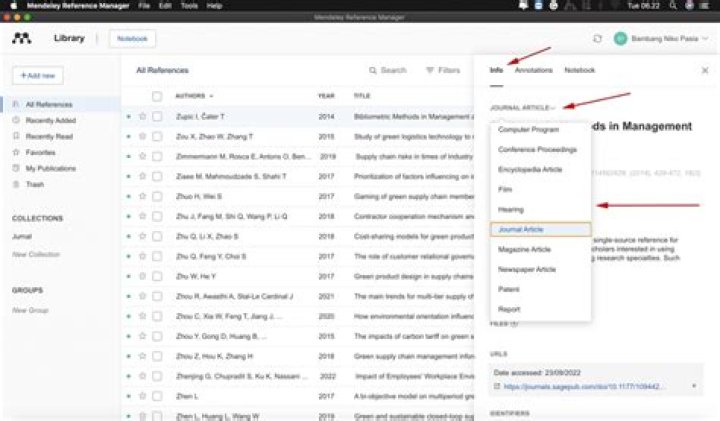
Task: Click the Mendeley logo icon
Action: (x=22, y=38)
